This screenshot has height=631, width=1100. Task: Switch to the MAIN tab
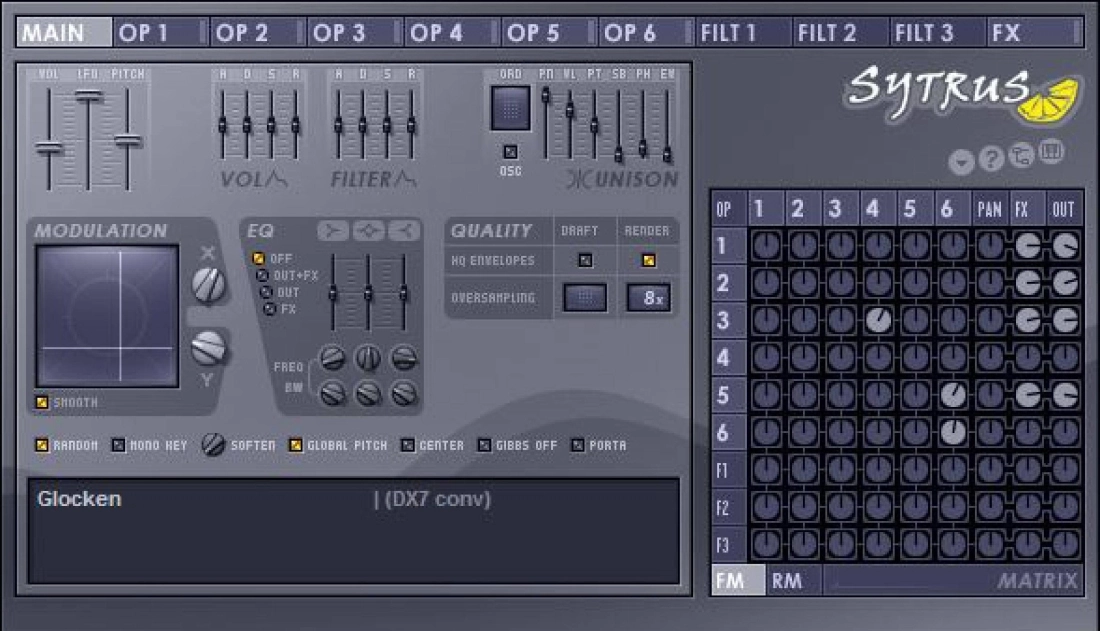[64, 32]
